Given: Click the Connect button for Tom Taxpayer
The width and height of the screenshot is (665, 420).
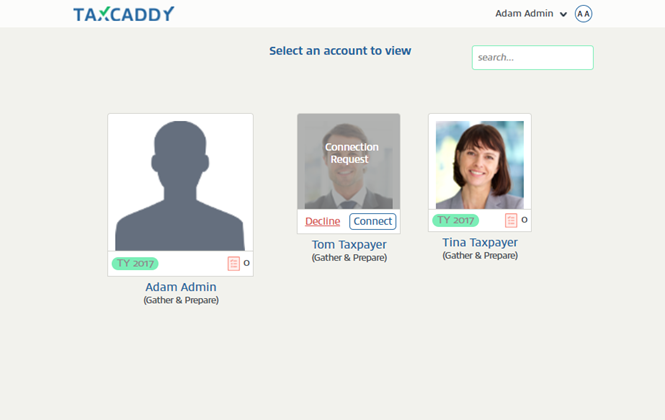Looking at the screenshot, I should 373,221.
